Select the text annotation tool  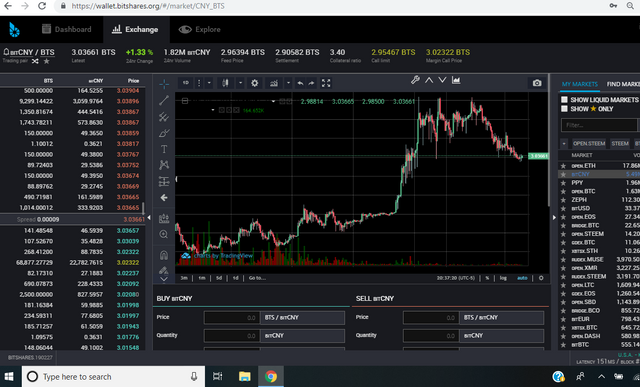pos(164,149)
